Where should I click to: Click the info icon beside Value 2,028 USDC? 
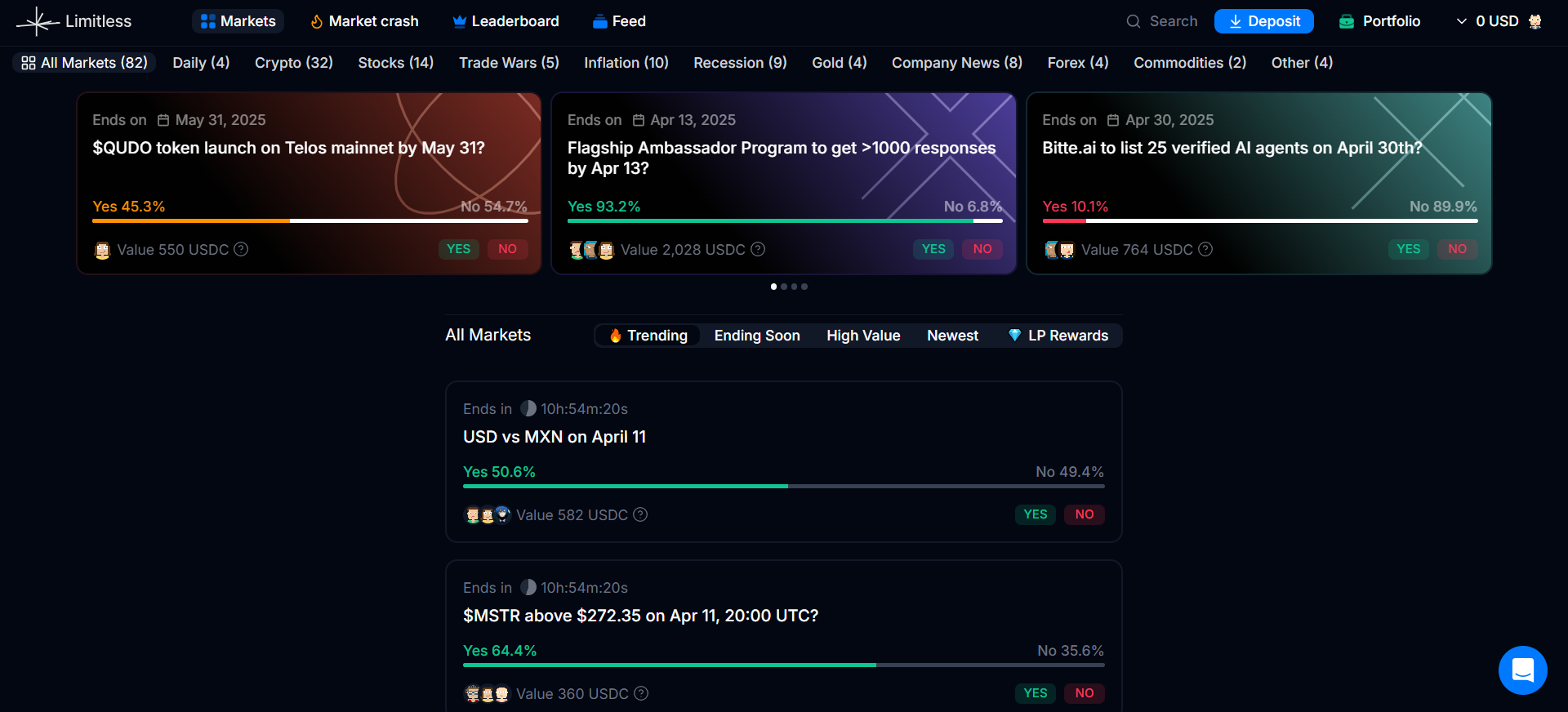[758, 249]
